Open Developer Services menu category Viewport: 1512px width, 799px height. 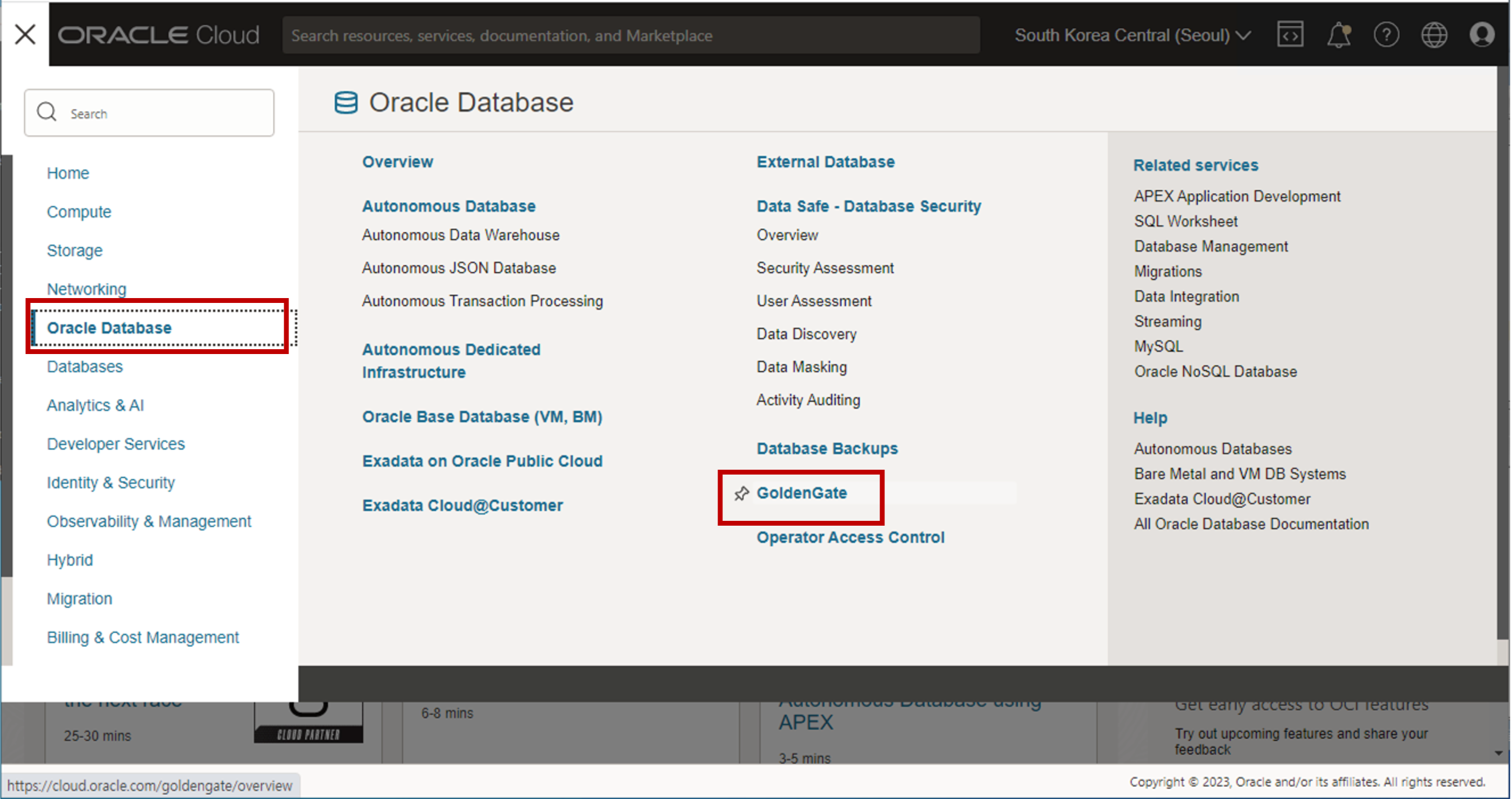click(116, 444)
